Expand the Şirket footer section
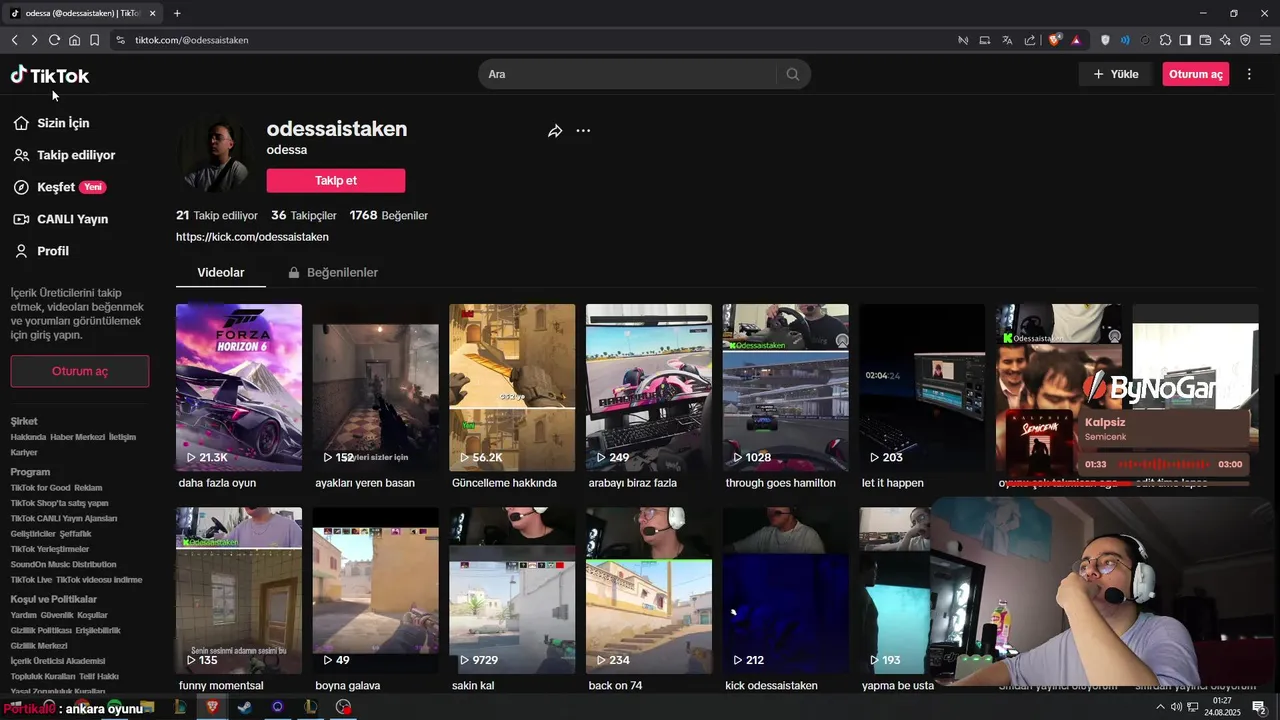The image size is (1280, 720). point(24,421)
